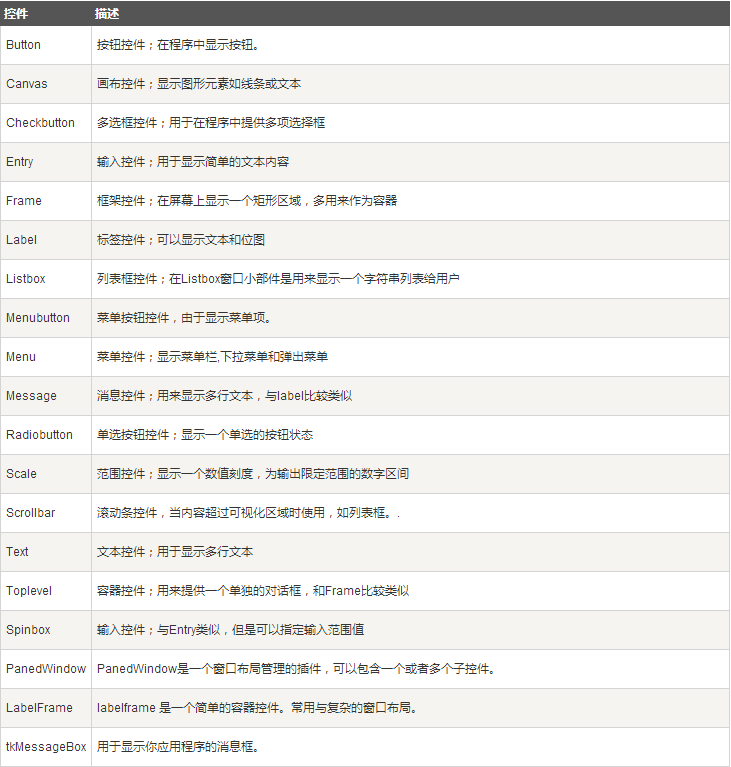The width and height of the screenshot is (731, 767).
Task: Click description starting '框架控件；在屏幕上显示'
Action: (247, 201)
